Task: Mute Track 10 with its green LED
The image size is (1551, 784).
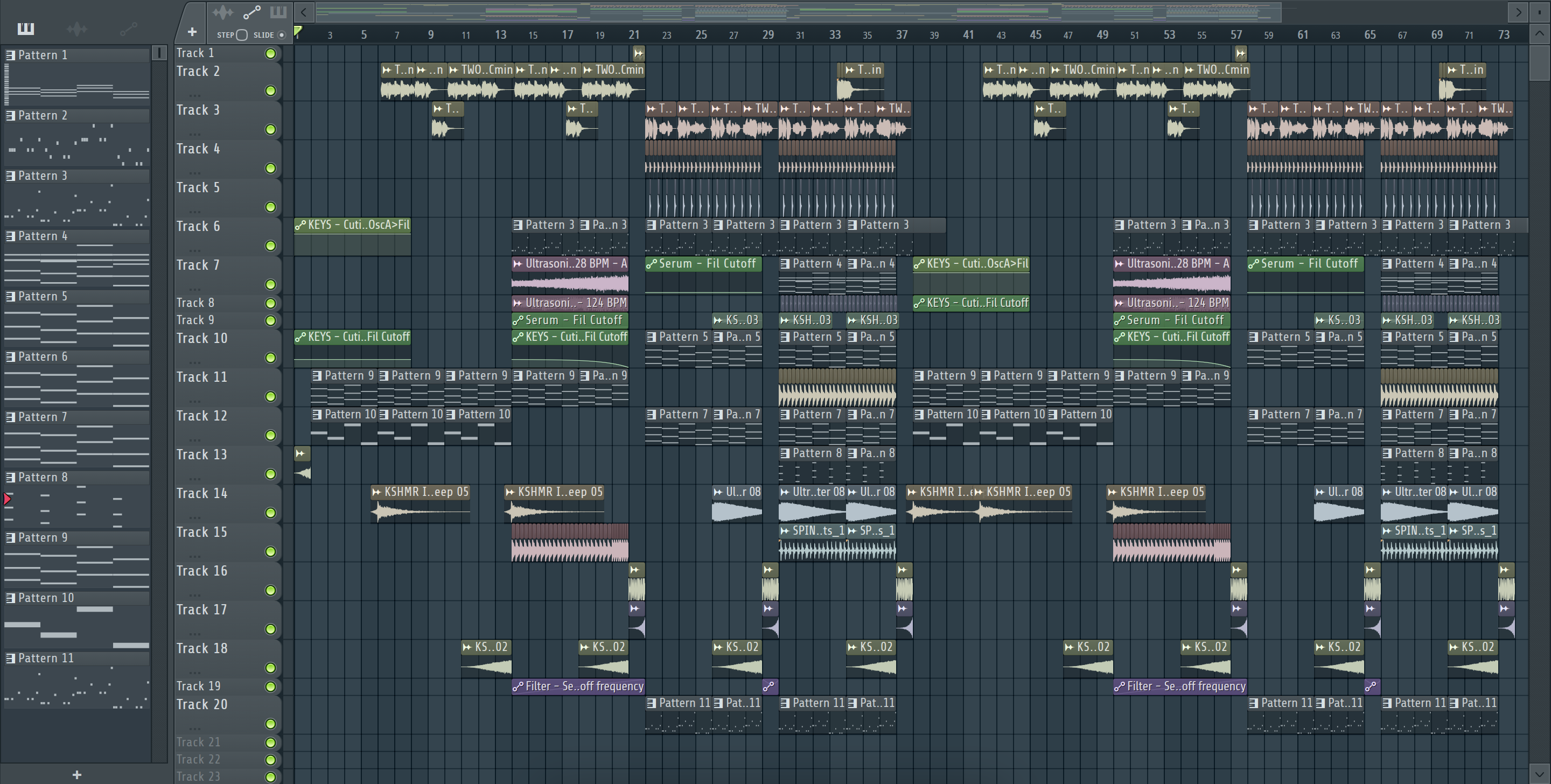Action: click(x=271, y=358)
